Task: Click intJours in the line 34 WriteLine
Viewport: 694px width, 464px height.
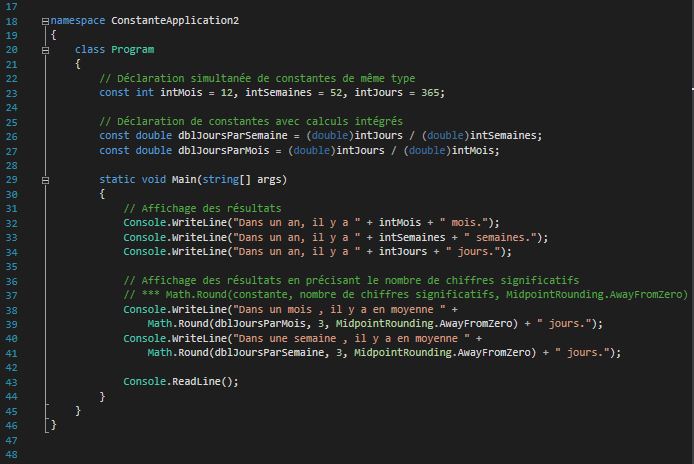Action: (x=403, y=251)
